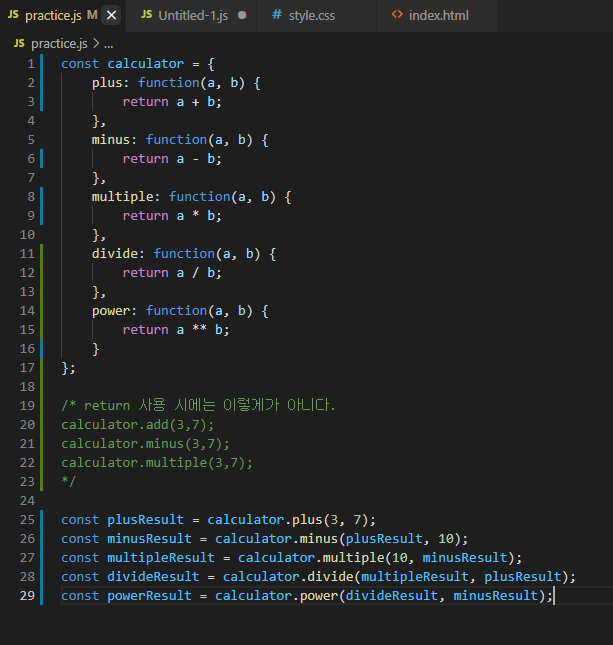Image resolution: width=613 pixels, height=645 pixels.
Task: Click multipleResult declaration on line 27
Action: 160,558
